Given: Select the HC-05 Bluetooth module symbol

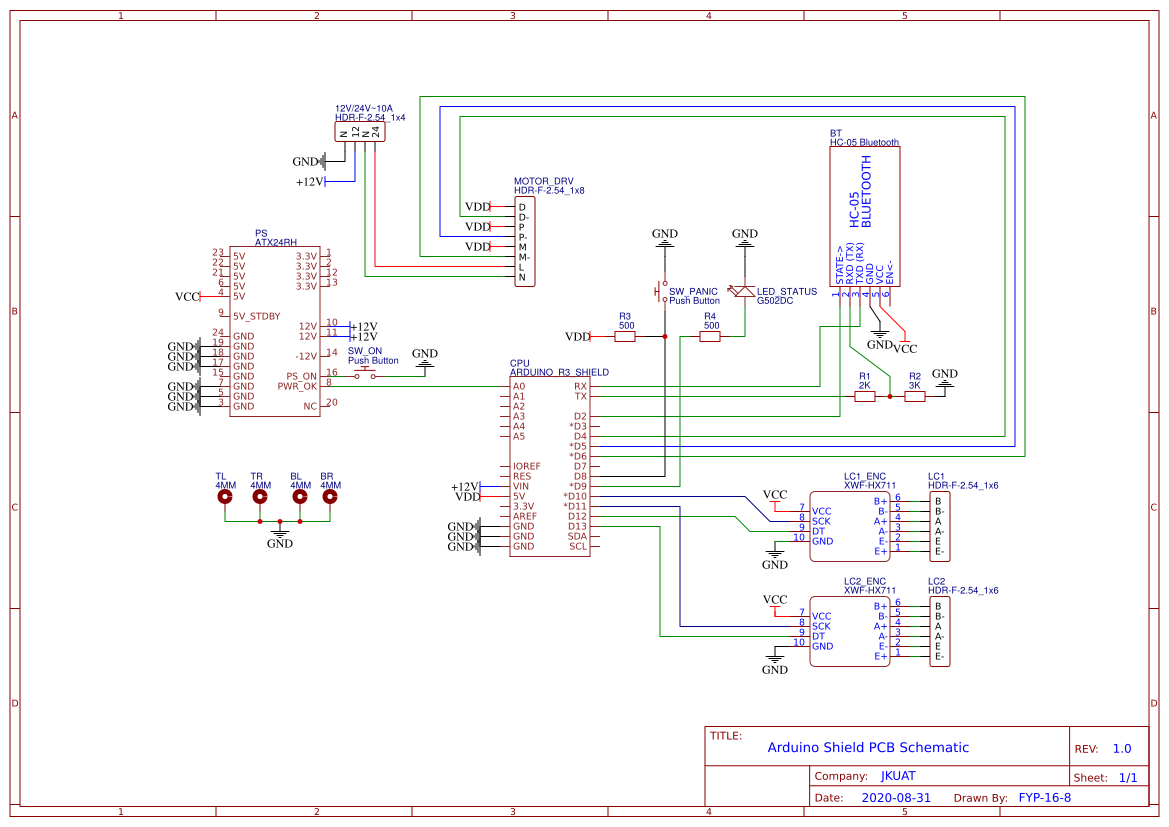Looking at the screenshot, I should tap(865, 215).
